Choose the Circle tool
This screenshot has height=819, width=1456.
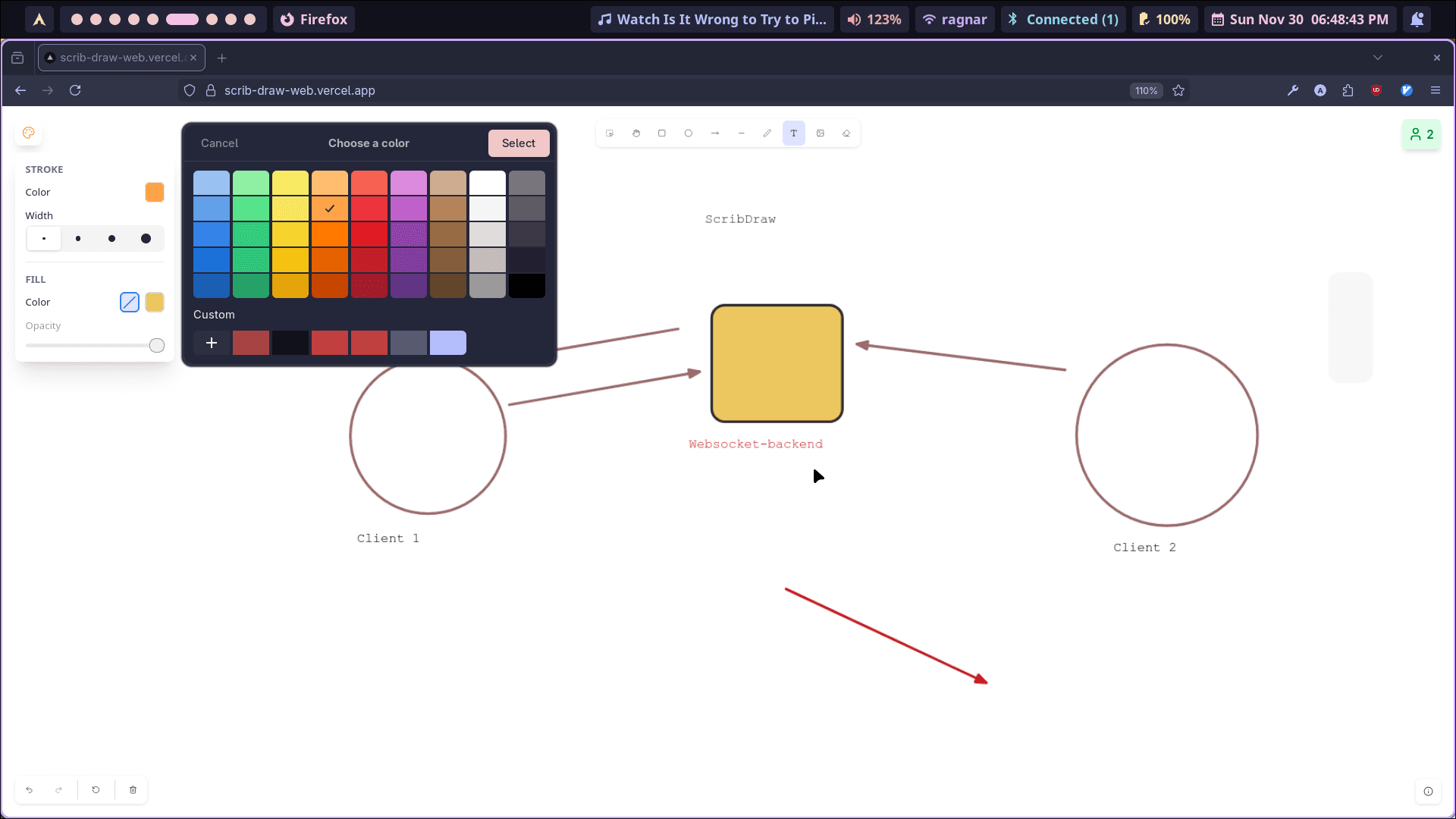click(688, 133)
